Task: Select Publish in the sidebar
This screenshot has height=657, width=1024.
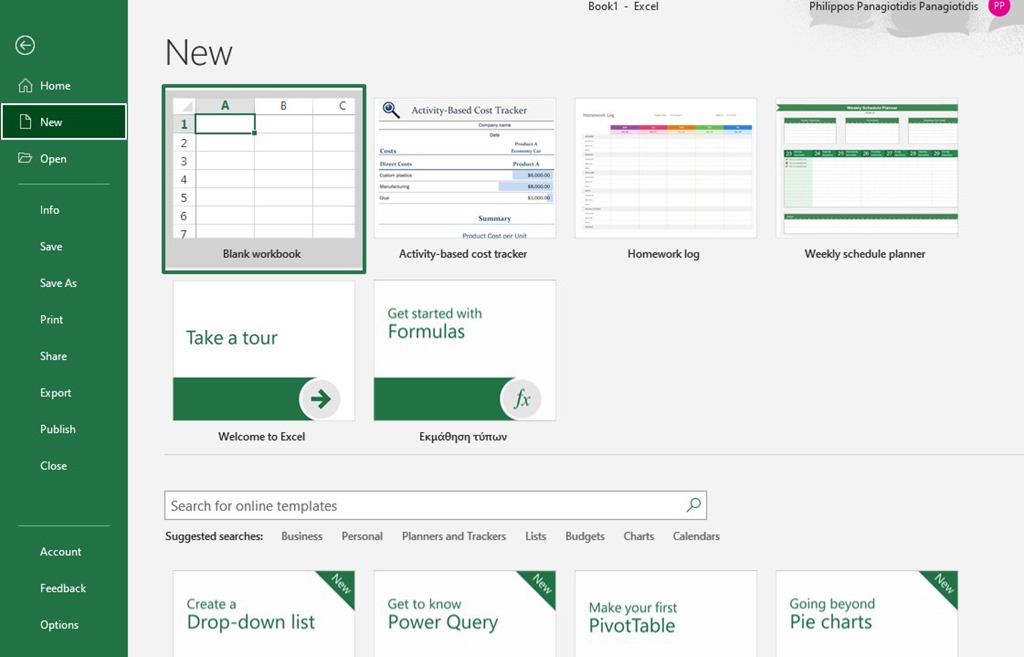Action: tap(57, 429)
